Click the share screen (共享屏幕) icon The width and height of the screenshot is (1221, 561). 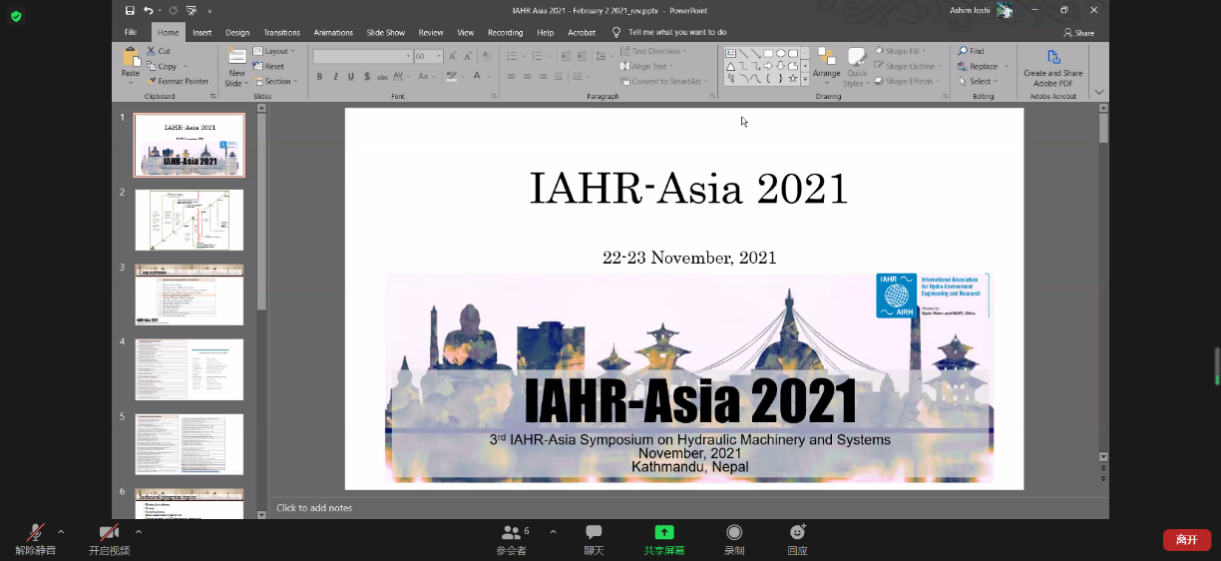[x=664, y=533]
